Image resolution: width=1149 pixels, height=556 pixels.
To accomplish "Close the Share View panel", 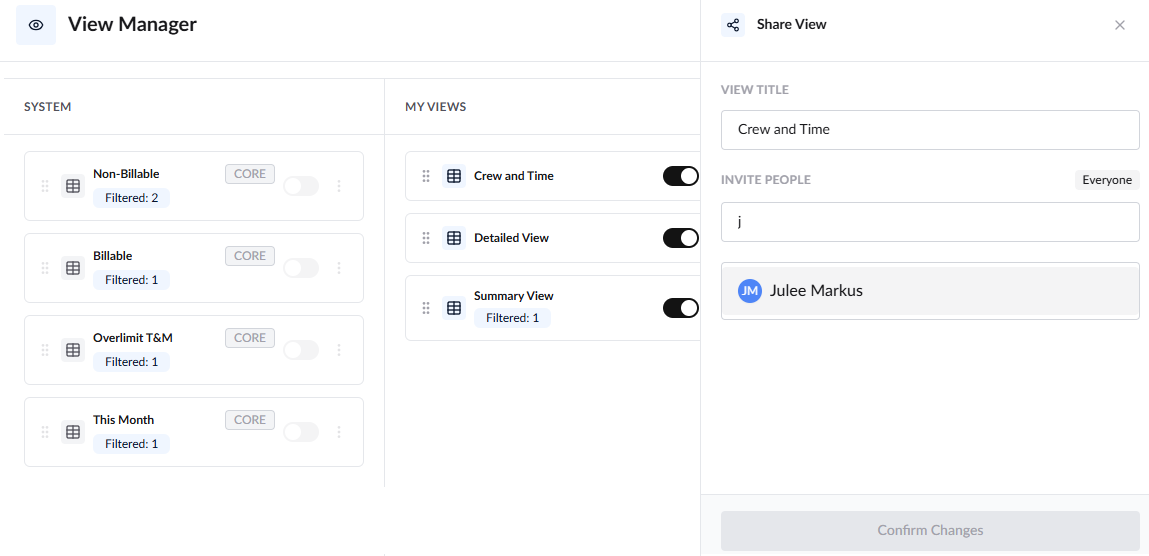I will [1120, 25].
